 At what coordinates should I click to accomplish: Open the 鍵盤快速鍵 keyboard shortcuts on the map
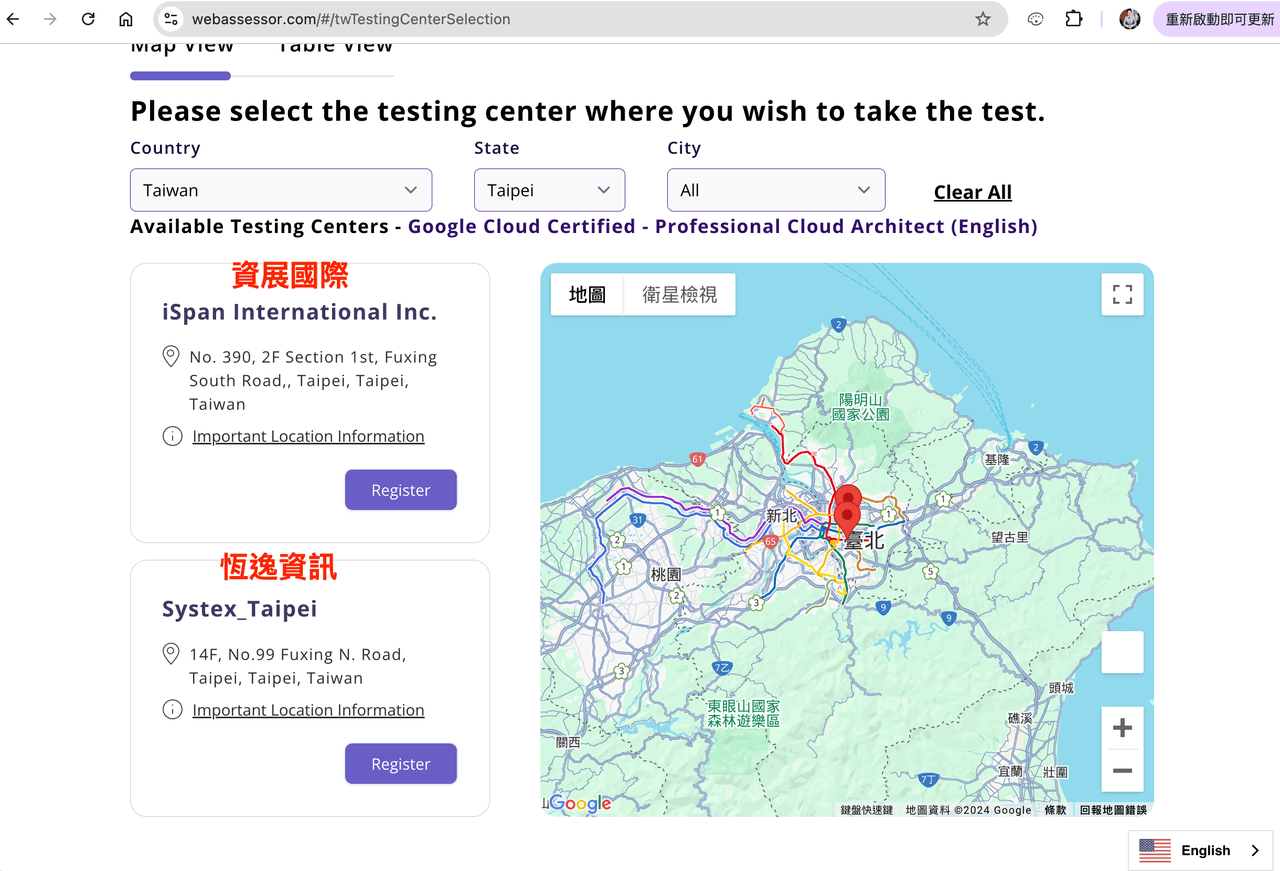(866, 810)
